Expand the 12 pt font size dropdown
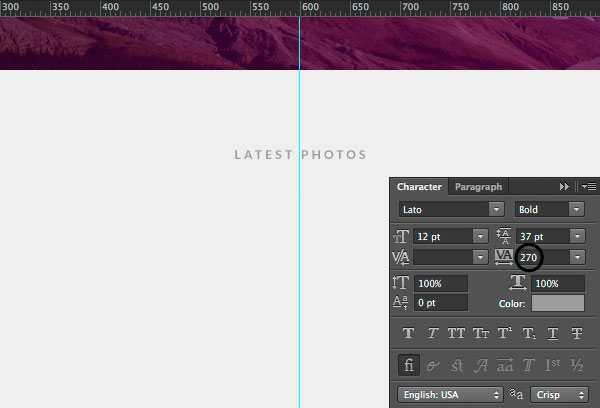 pos(480,236)
